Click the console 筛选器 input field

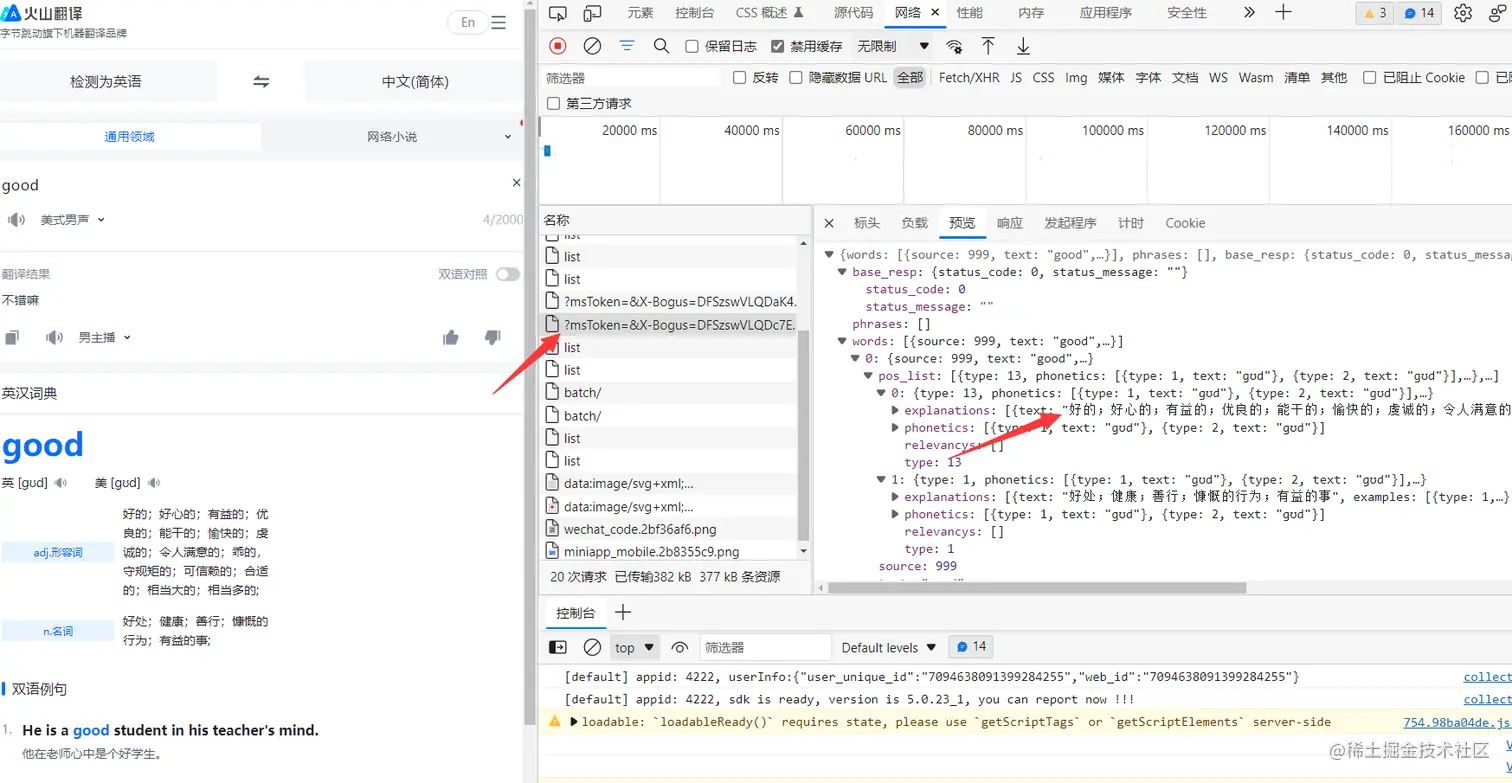[765, 647]
